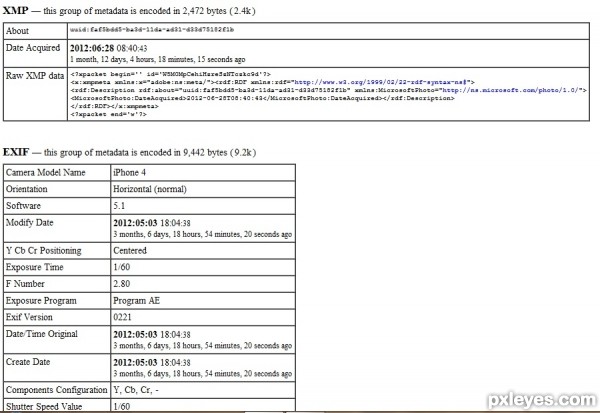Click the MicrosoftPhoto:DateAcquired line
This screenshot has width=600, height=413.
point(262,98)
